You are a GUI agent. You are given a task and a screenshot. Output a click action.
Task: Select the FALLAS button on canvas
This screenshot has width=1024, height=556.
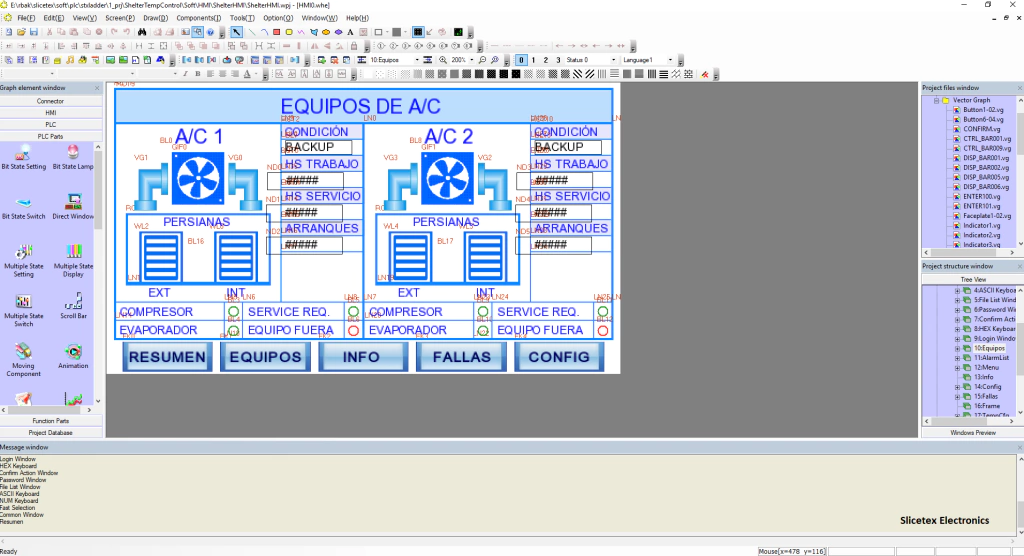point(462,357)
